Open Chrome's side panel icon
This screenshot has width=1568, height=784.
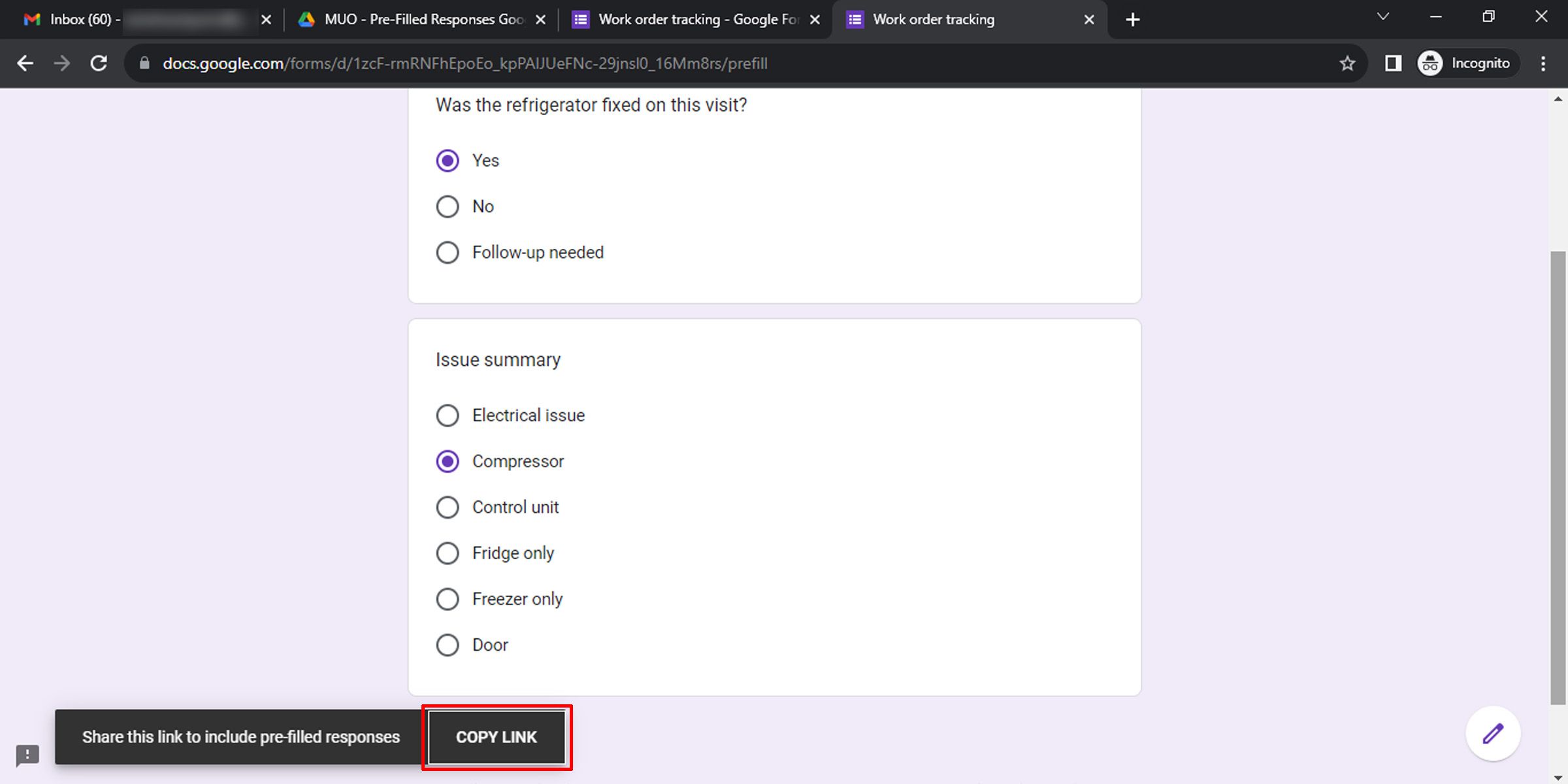coord(1393,63)
